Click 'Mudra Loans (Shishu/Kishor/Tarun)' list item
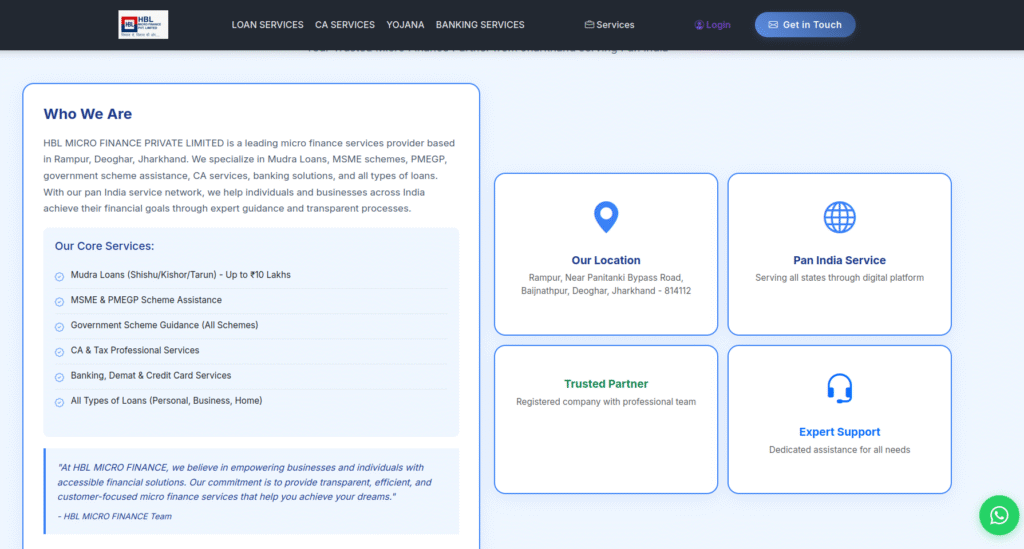Screen dimensions: 1024x549 point(180,275)
